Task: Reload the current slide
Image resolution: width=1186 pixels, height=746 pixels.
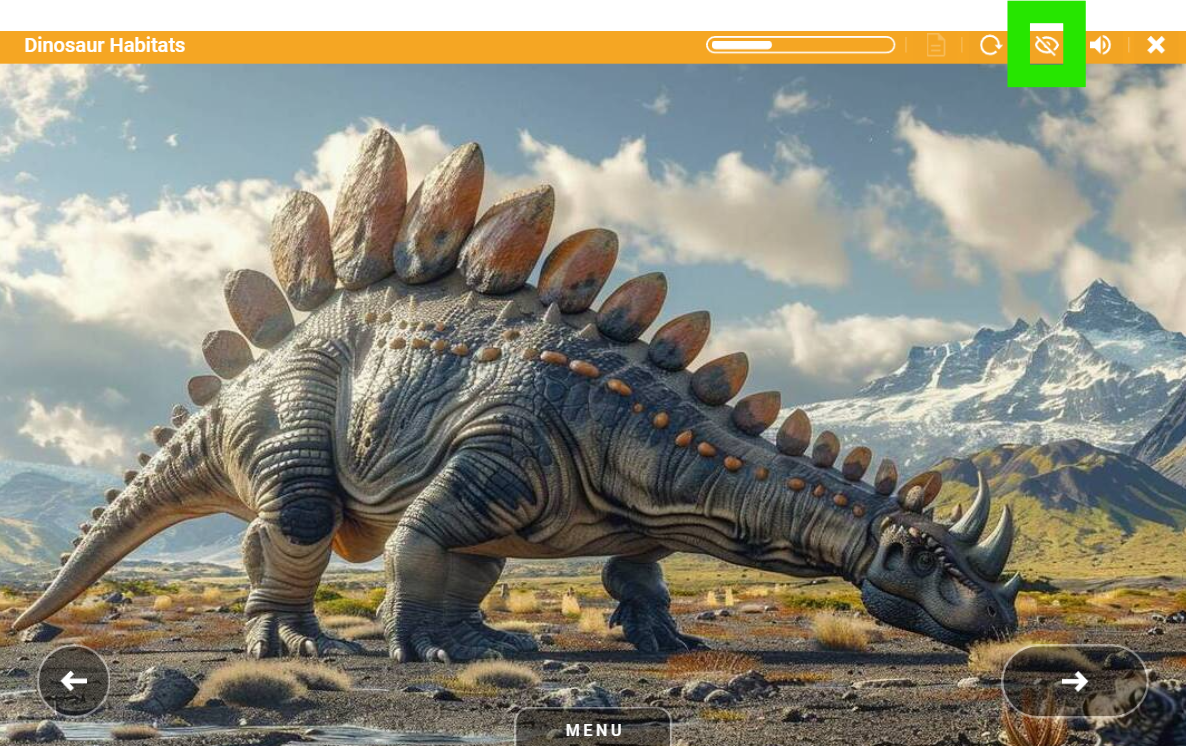Action: (990, 45)
